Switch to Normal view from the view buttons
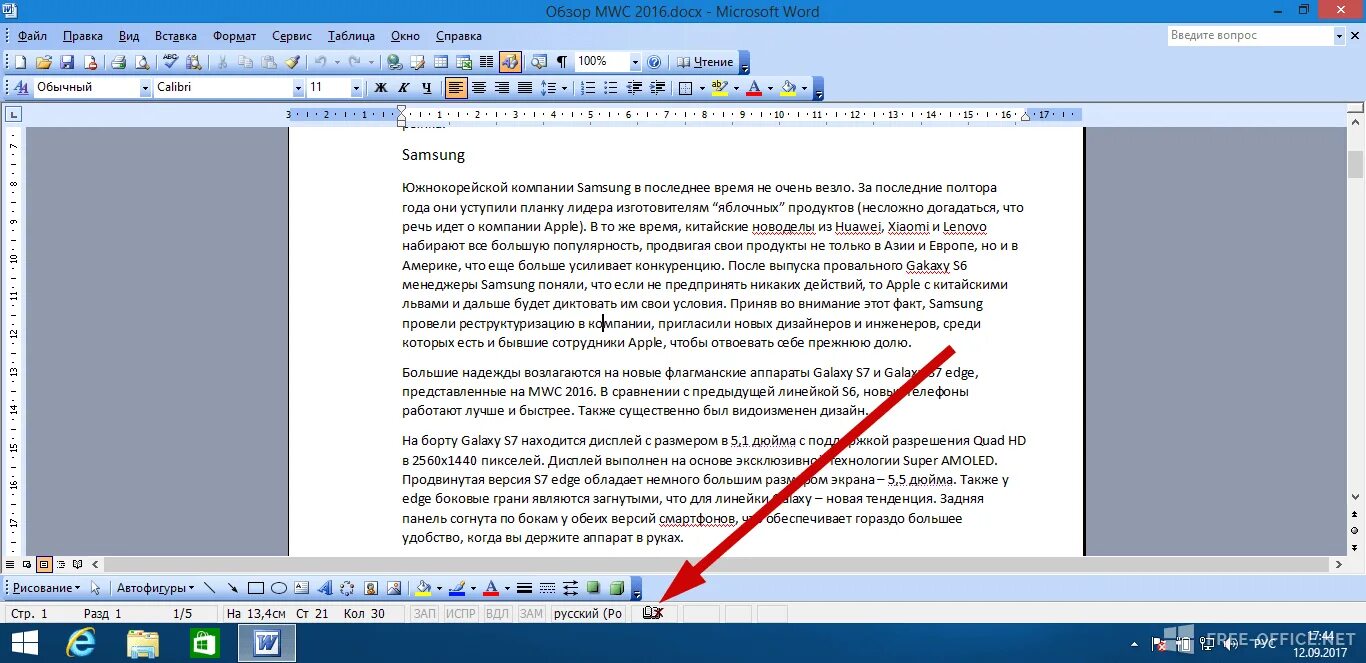Screen dimensions: 1366x663 point(9,564)
